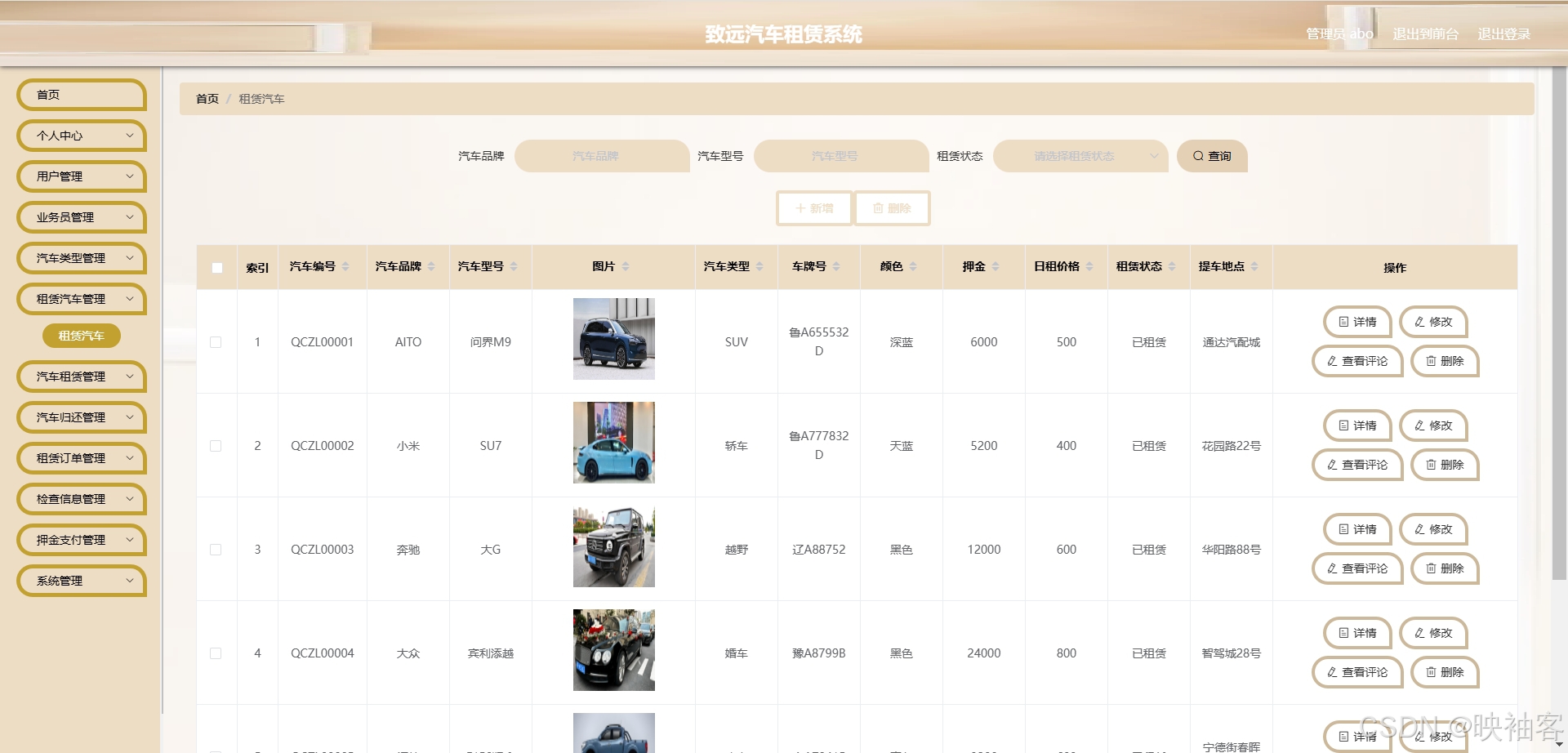Check the row 3 QCZL00003 checkbox
The height and width of the screenshot is (753, 1568).
point(216,550)
